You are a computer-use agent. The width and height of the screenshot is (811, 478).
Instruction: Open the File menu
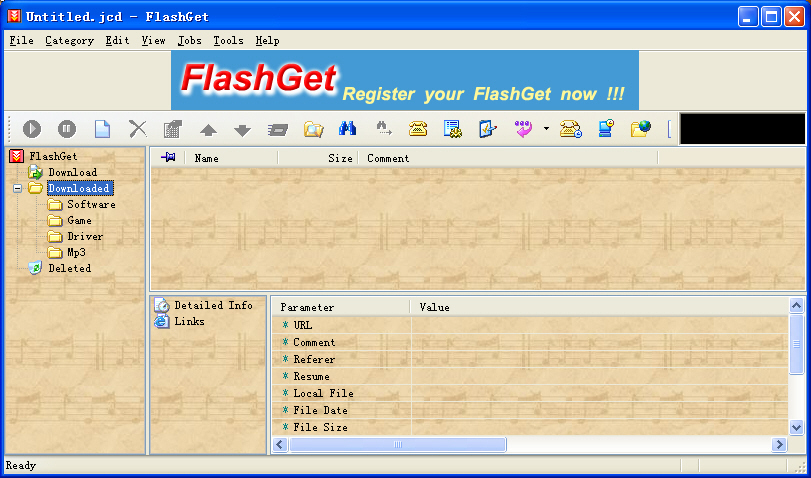point(21,40)
